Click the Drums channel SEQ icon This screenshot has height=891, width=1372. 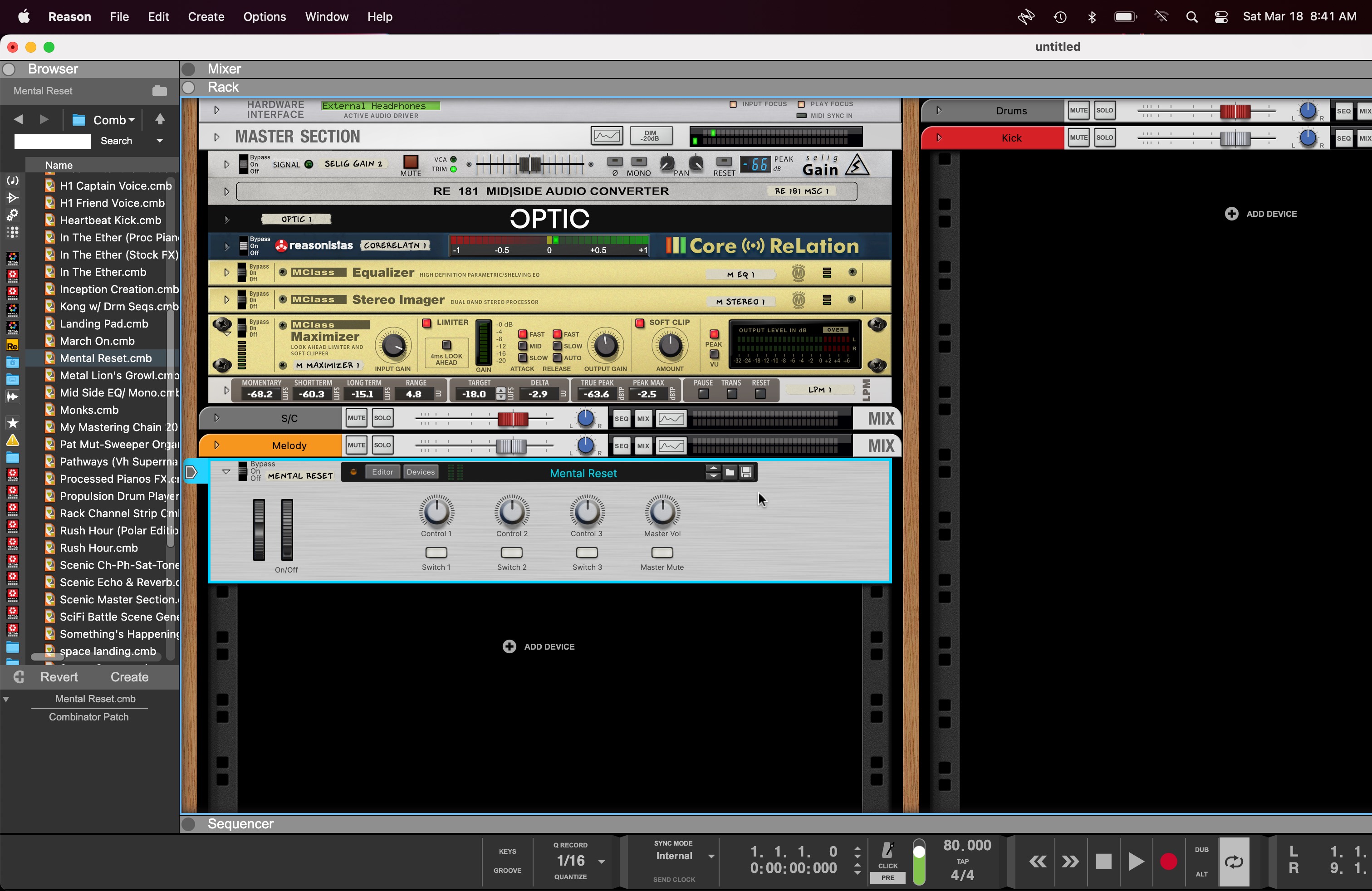click(x=1344, y=111)
